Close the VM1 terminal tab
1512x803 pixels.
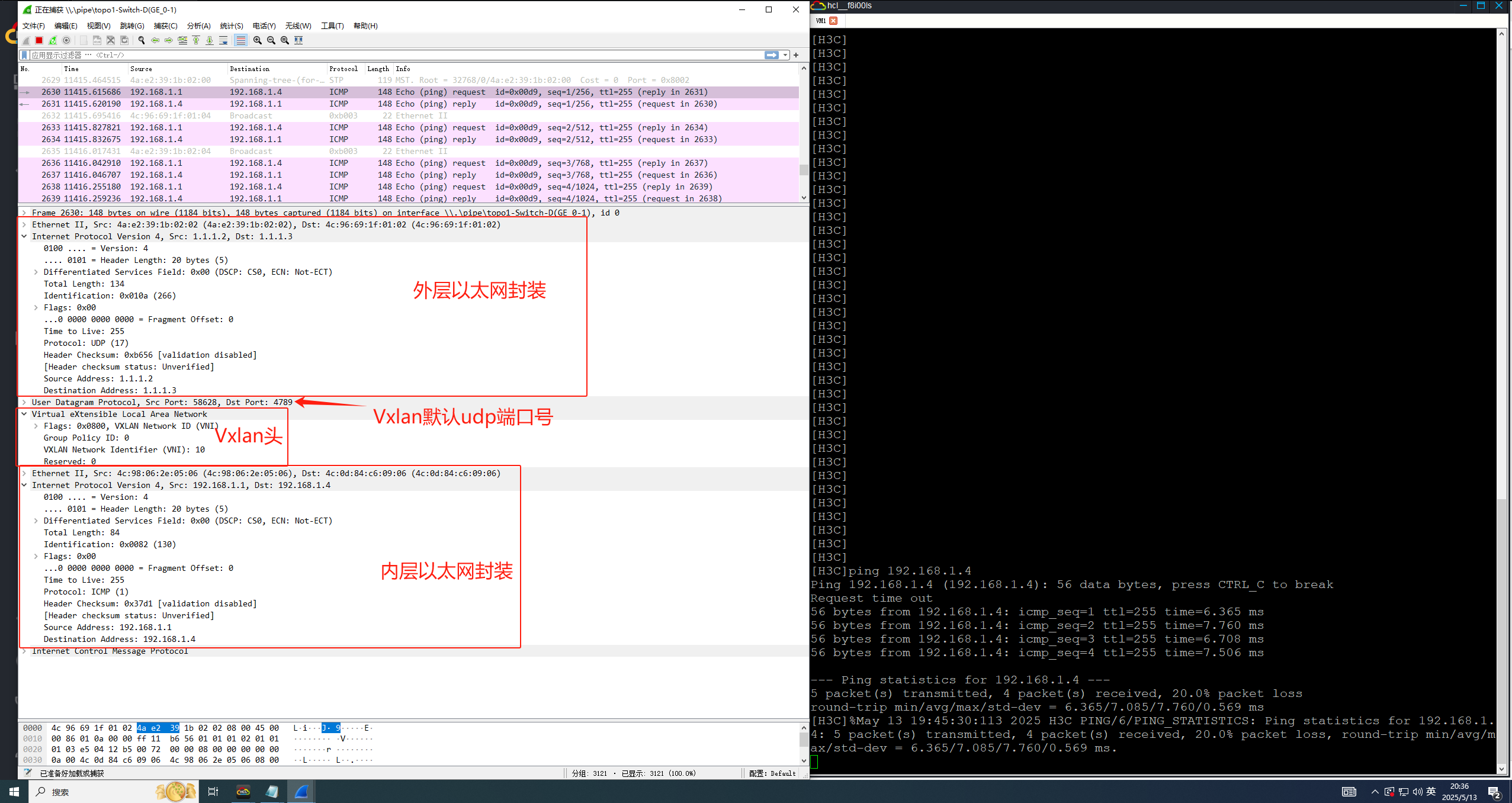point(833,21)
